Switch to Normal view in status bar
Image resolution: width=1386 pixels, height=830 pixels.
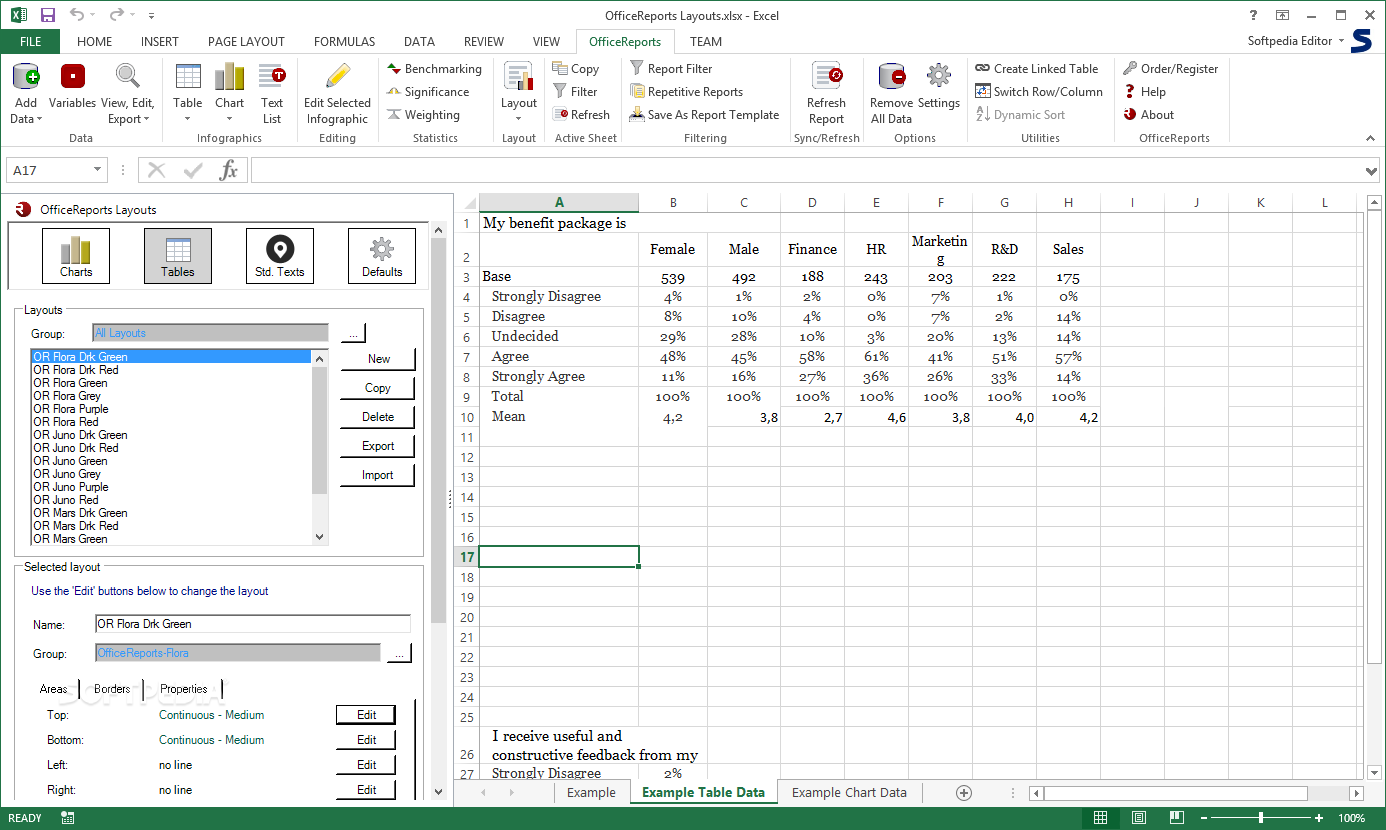click(x=1100, y=818)
